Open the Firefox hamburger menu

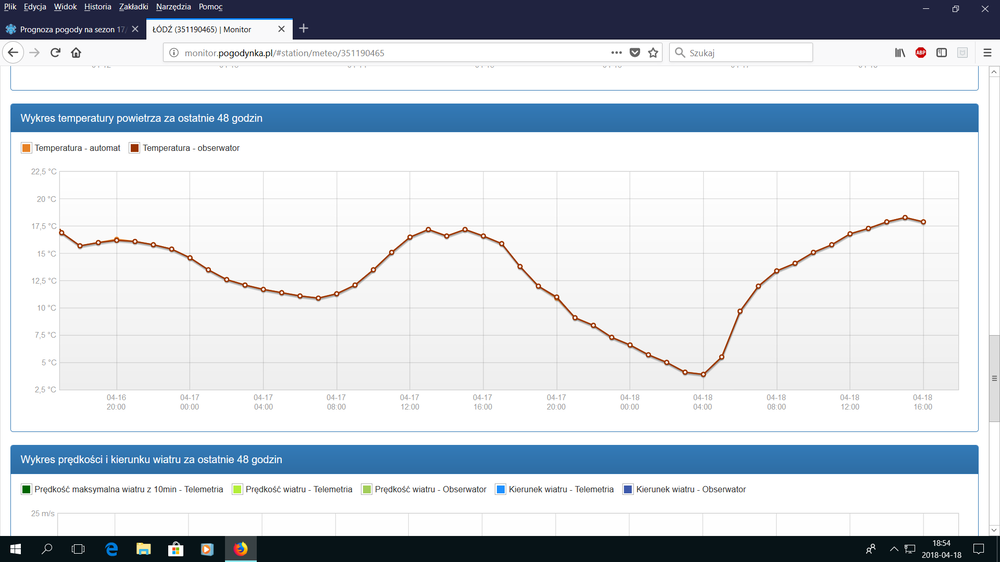(x=987, y=53)
